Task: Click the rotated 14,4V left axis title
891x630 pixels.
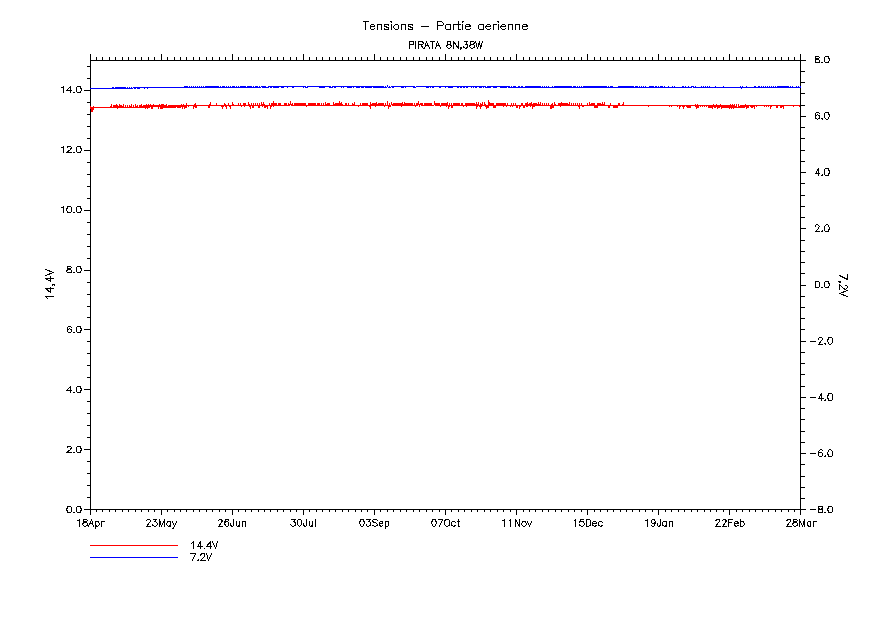Action: [49, 284]
